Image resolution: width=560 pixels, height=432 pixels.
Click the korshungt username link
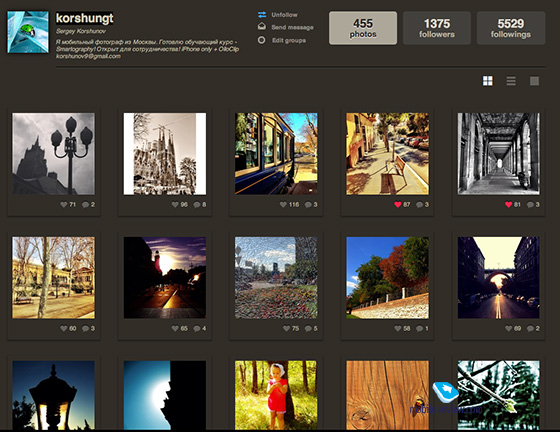click(x=85, y=18)
